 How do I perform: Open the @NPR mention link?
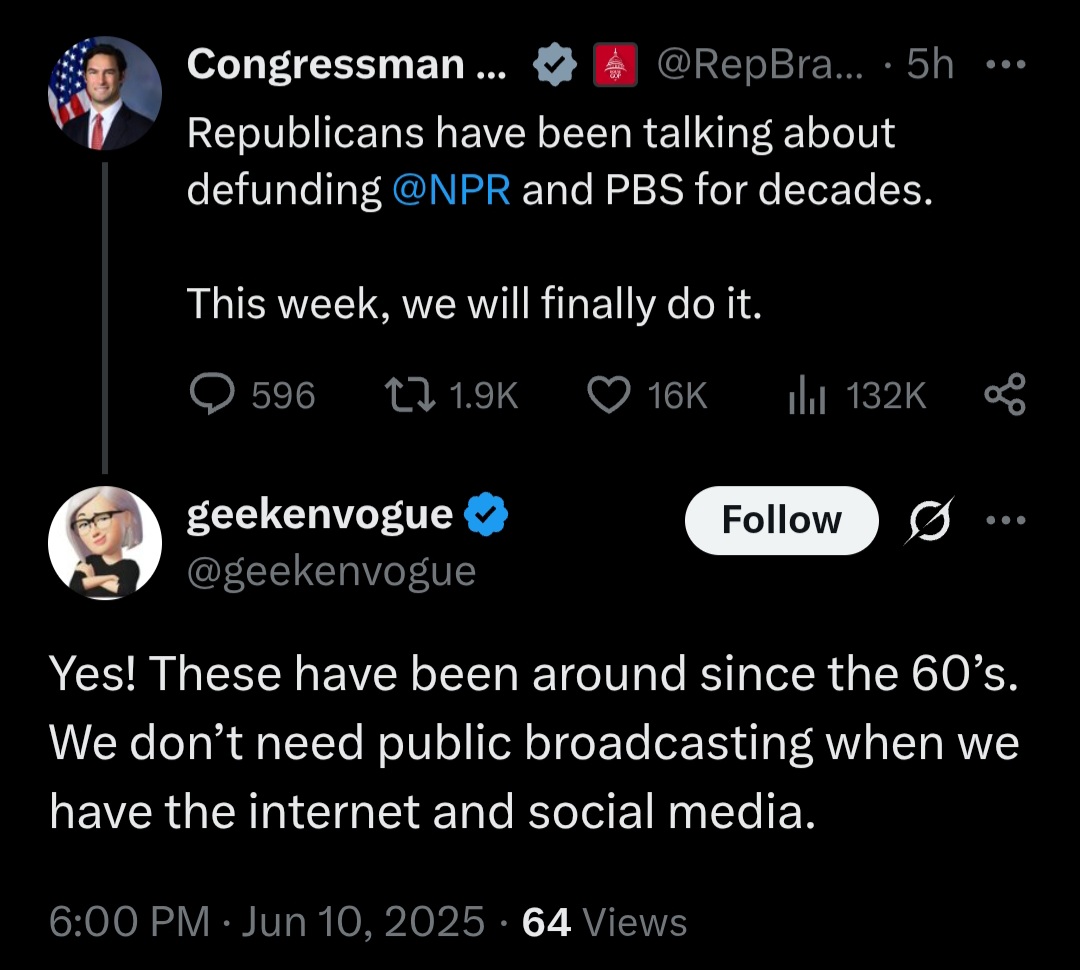click(451, 189)
